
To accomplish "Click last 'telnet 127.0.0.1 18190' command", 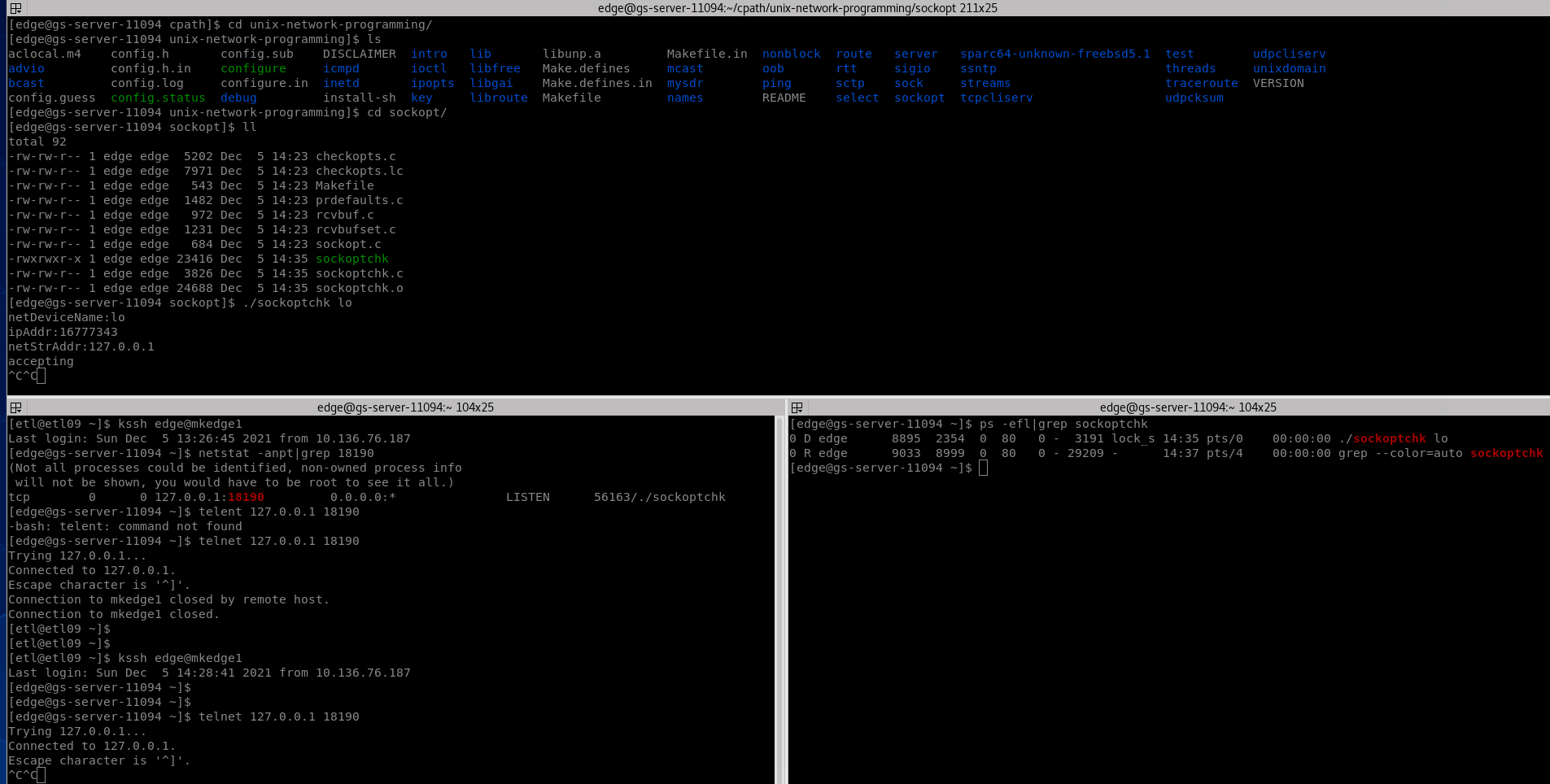I will 279,716.
